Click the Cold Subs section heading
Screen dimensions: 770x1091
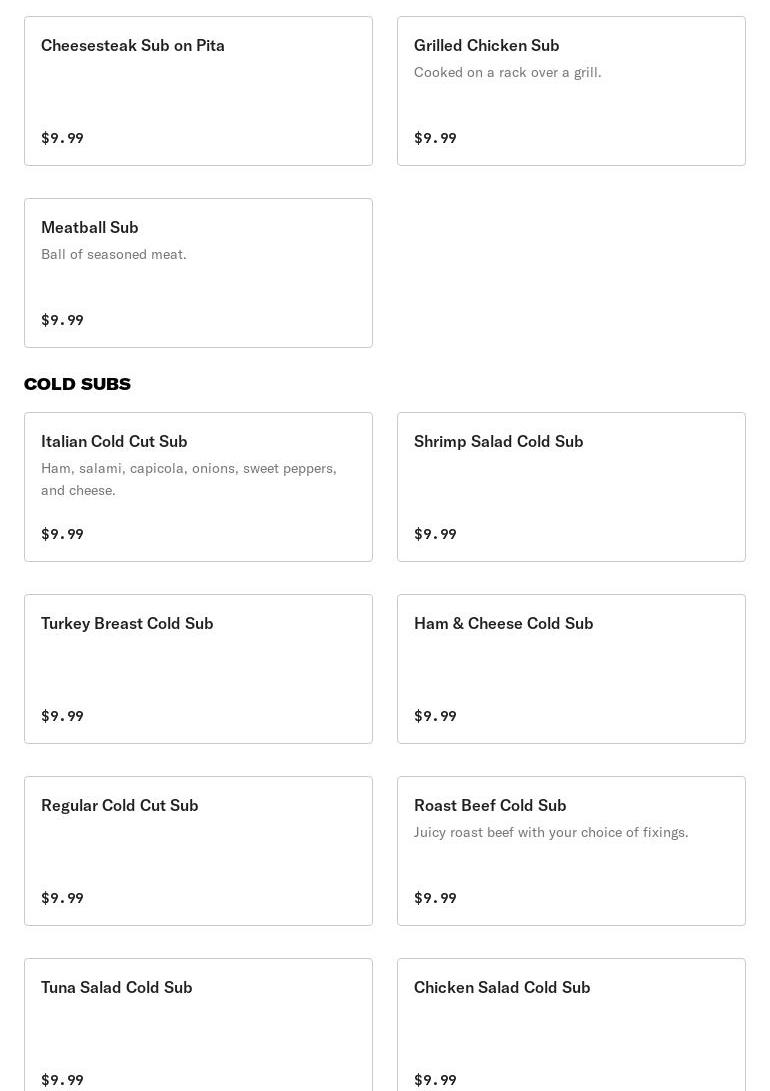tap(77, 384)
